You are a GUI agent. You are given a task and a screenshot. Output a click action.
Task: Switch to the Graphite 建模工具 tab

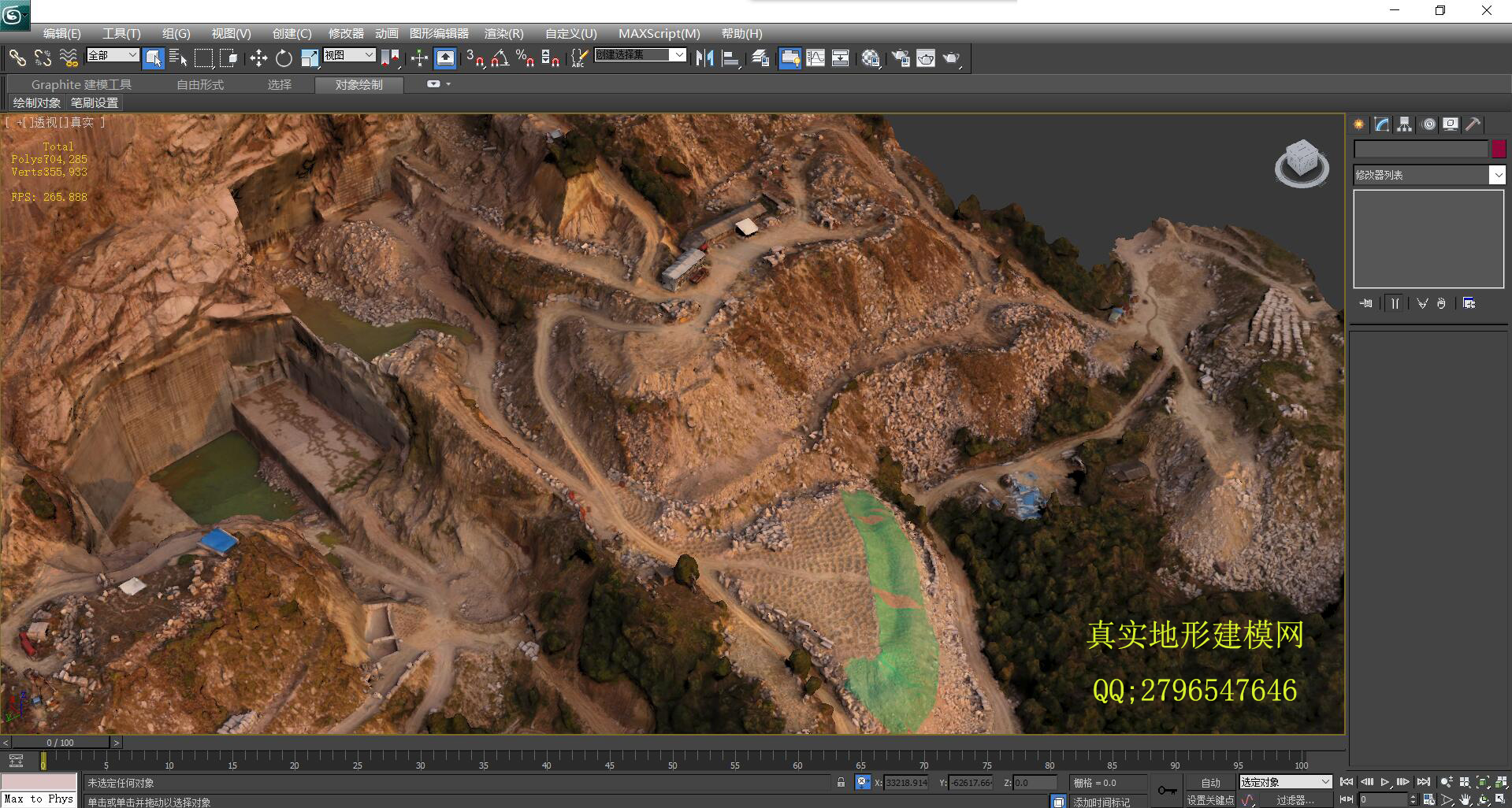pyautogui.click(x=81, y=84)
